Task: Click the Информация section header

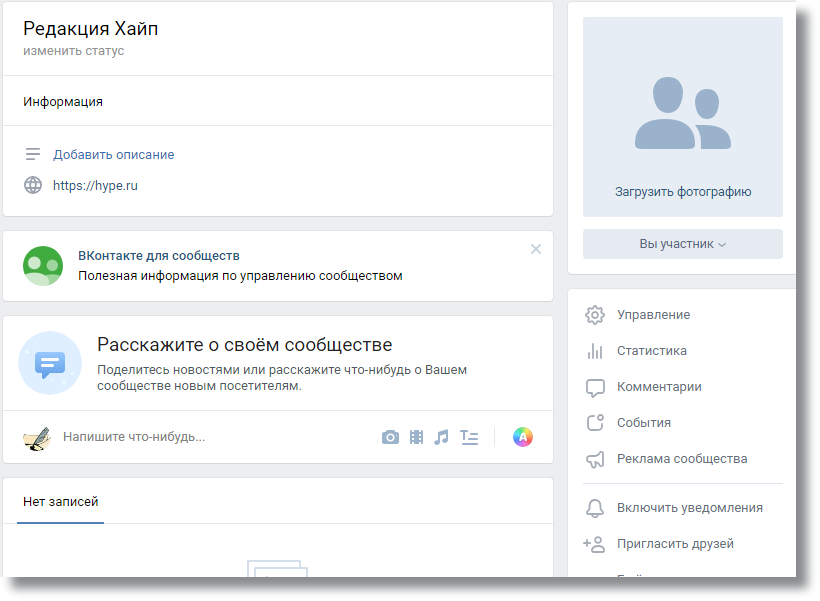Action: (x=63, y=101)
